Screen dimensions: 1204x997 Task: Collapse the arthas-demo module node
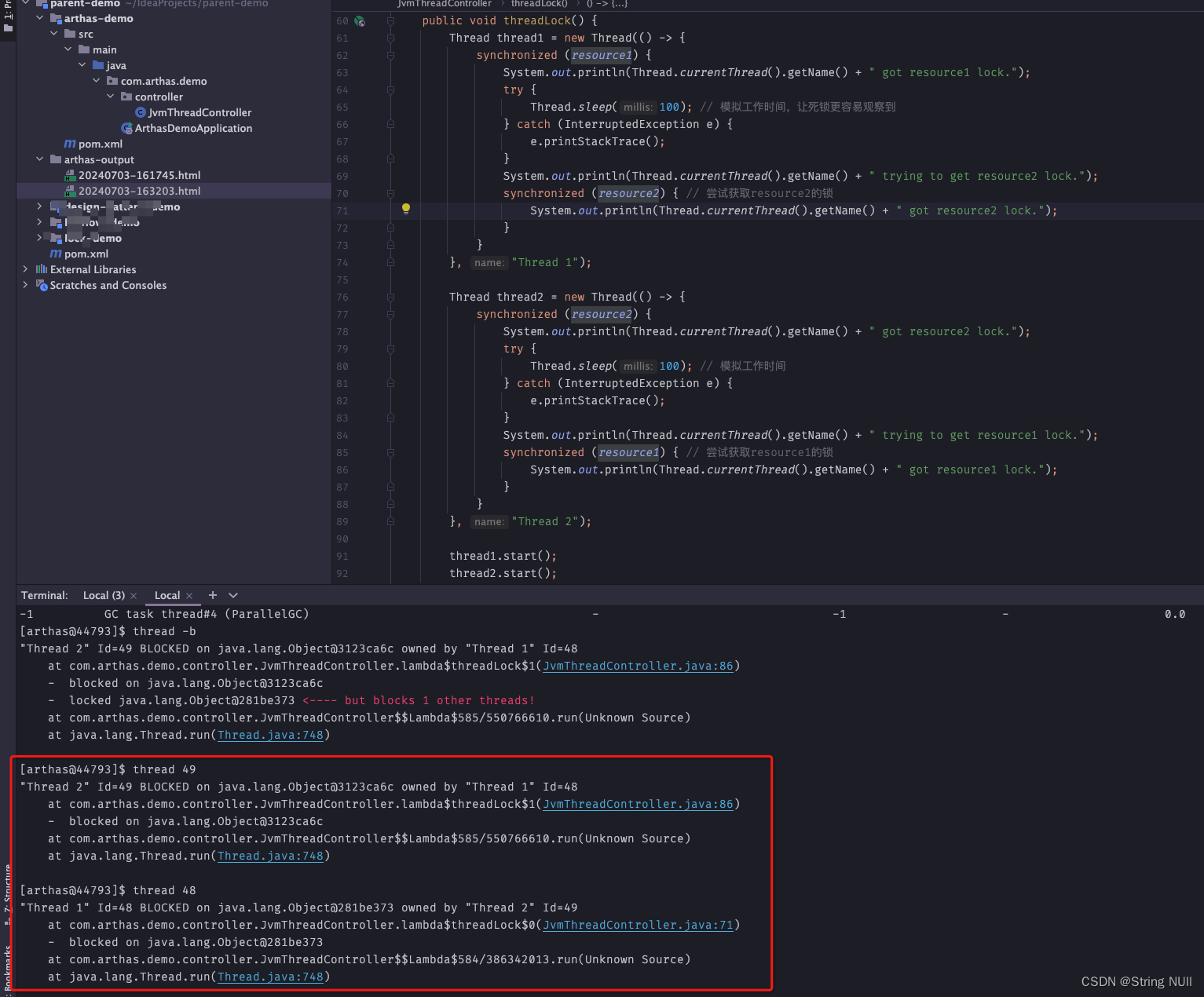pos(40,18)
